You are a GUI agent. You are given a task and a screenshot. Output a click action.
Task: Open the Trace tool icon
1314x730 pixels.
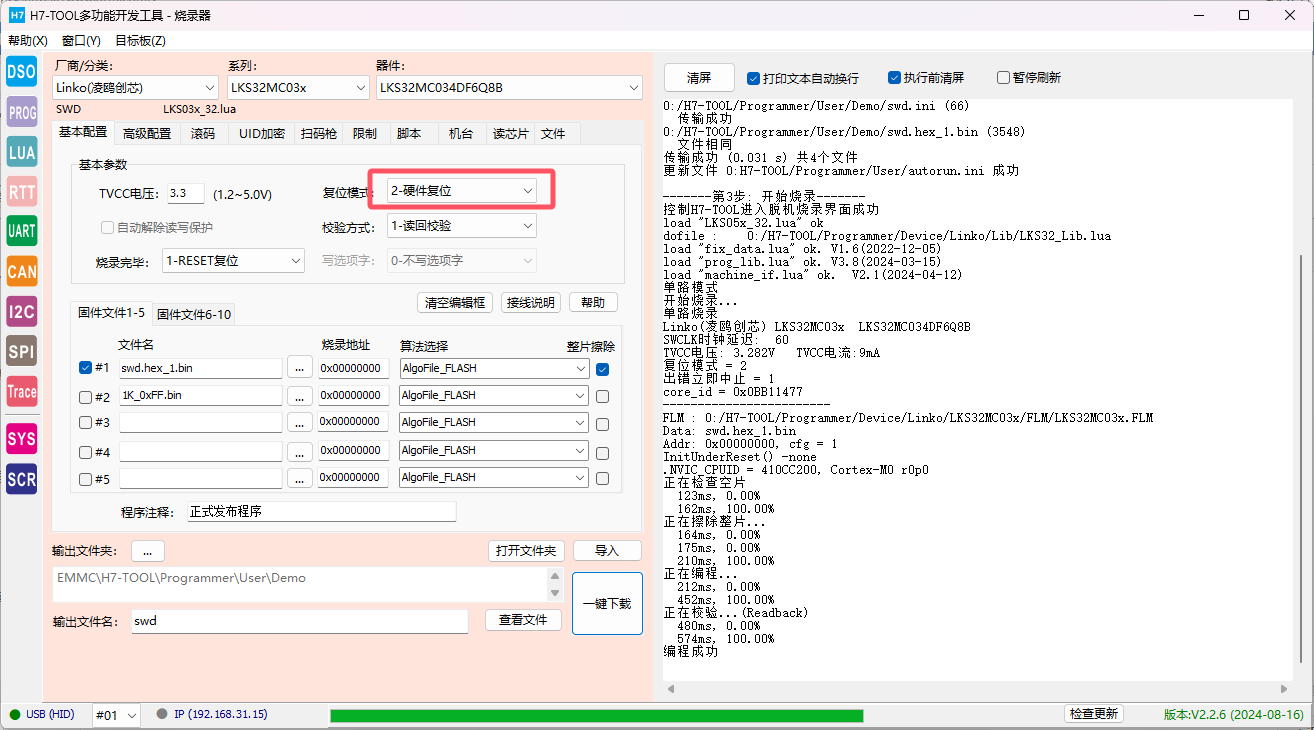coord(22,391)
